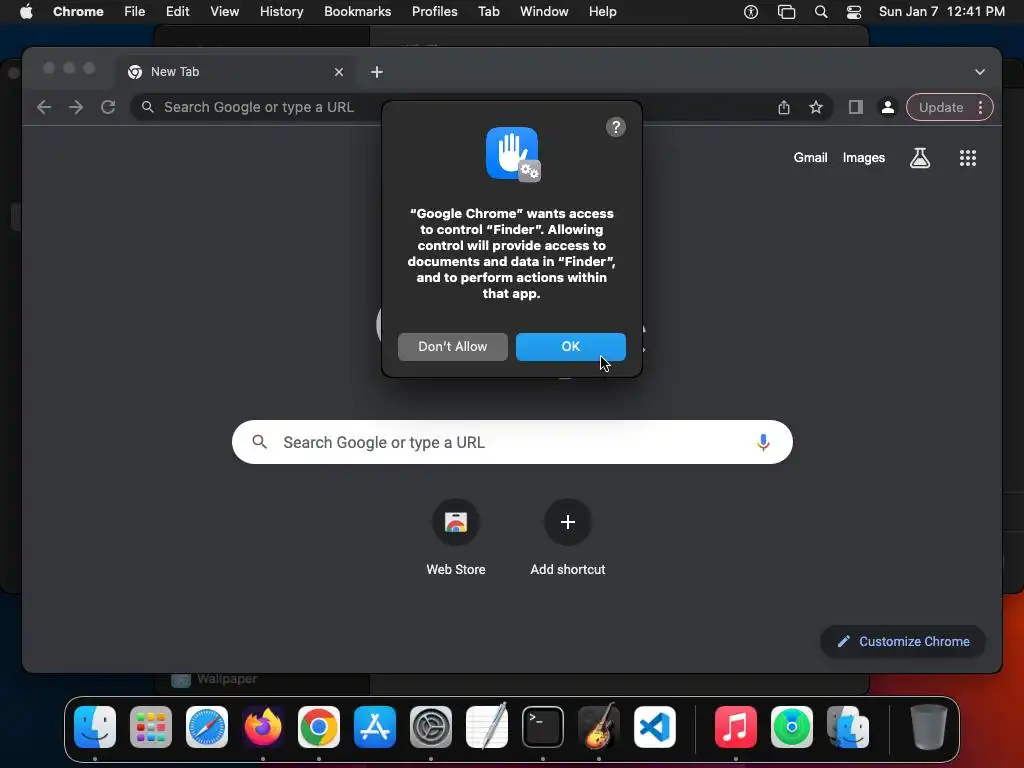Image resolution: width=1024 pixels, height=768 pixels.
Task: Launch Firefox from the Dock
Action: (x=263, y=727)
